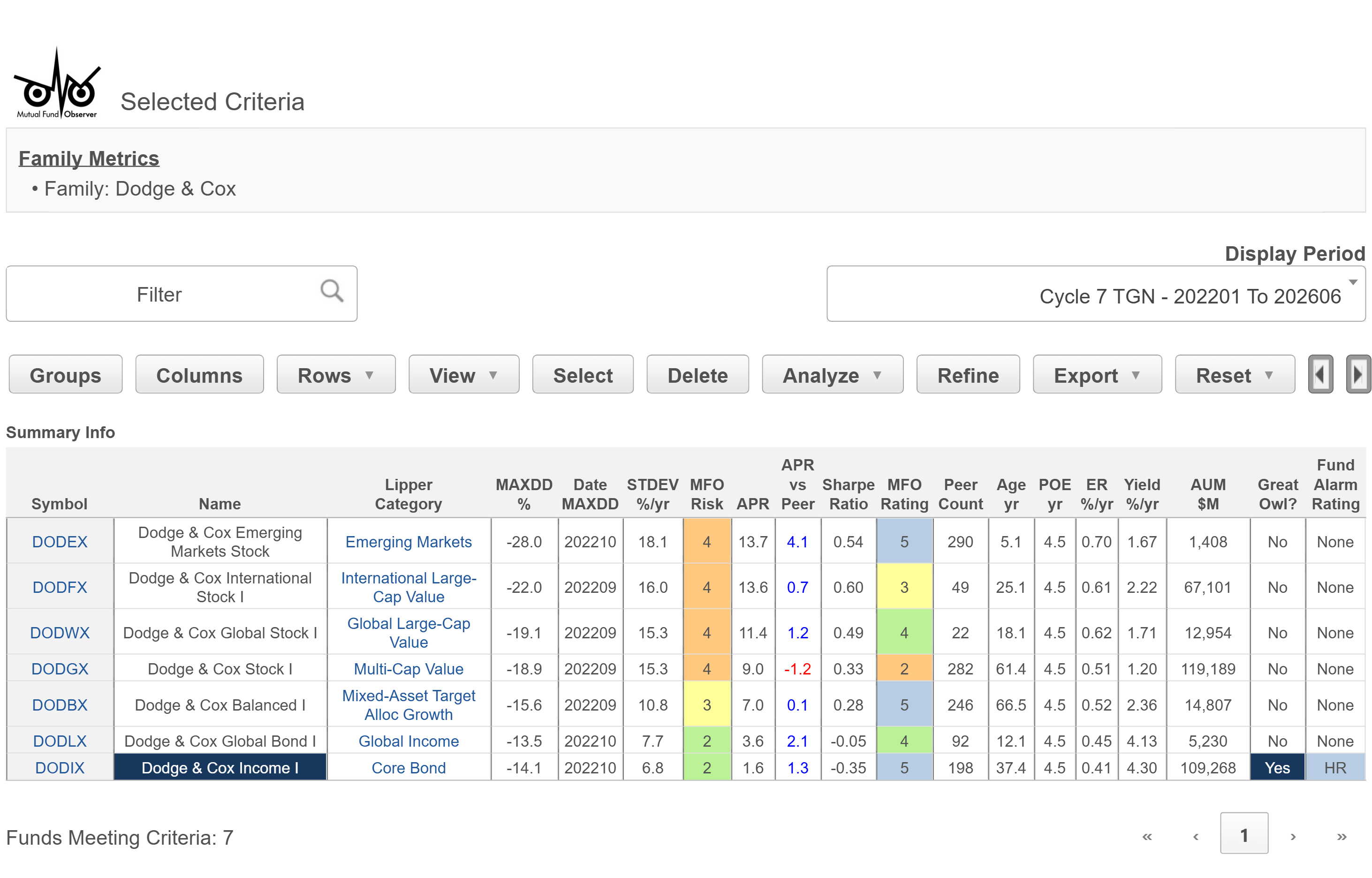Focus the Filter text field
The width and height of the screenshot is (1372, 878).
click(181, 294)
